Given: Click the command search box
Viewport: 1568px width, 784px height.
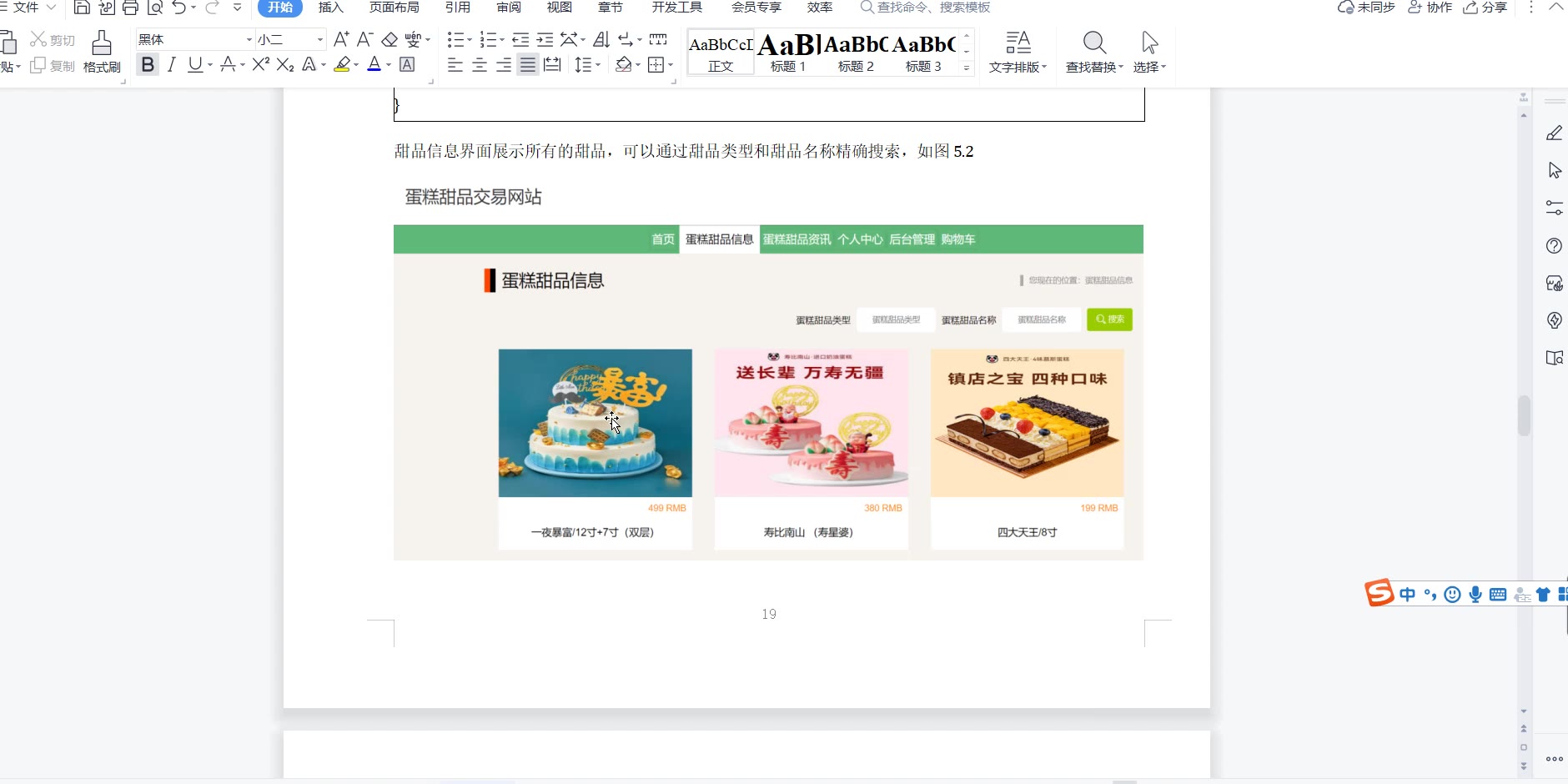Looking at the screenshot, I should [x=926, y=8].
